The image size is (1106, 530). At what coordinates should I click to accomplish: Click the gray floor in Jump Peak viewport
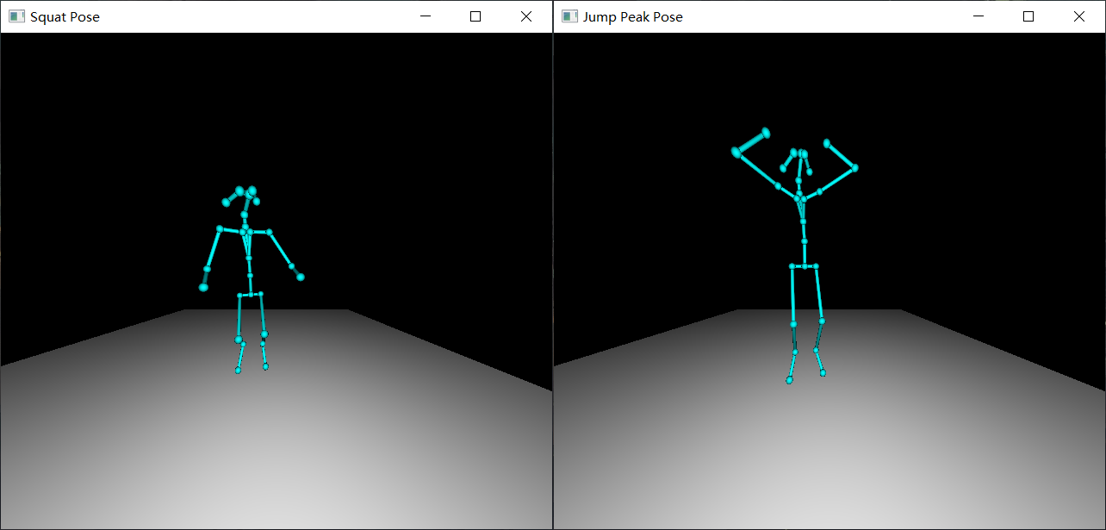tap(830, 450)
